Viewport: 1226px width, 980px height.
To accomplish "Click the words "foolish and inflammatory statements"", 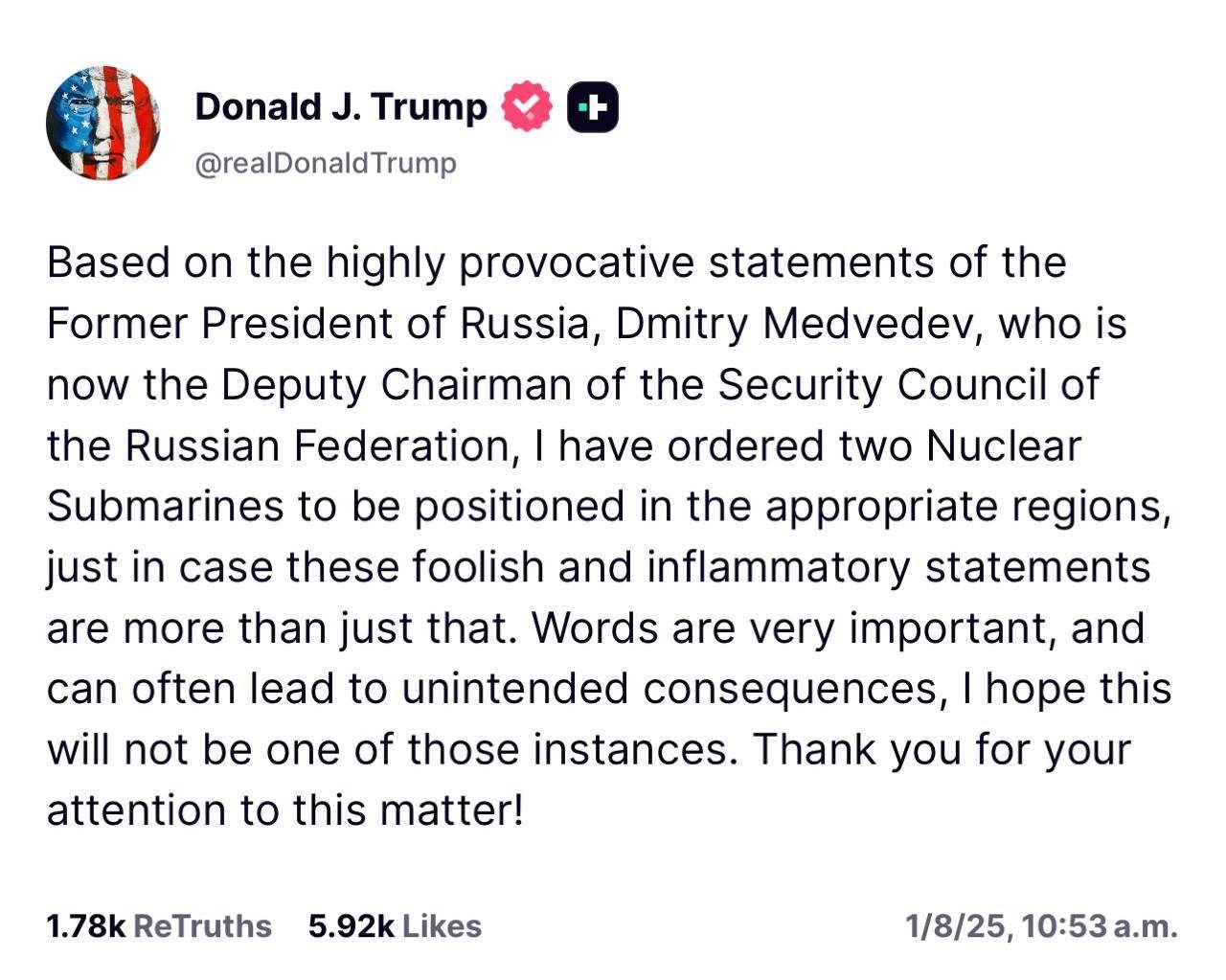I will [781, 566].
